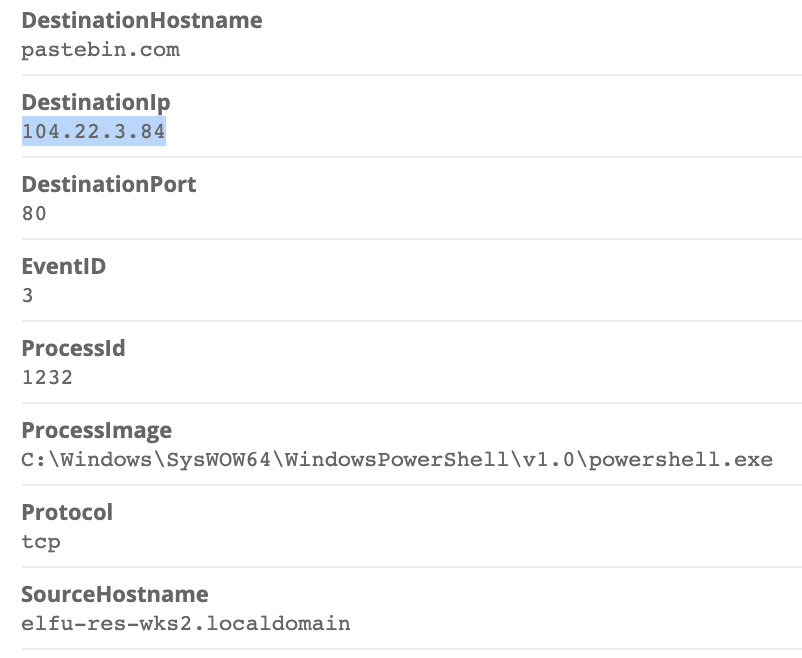
Task: Select the elfu-res-wks2.localdomain value
Action: click(x=186, y=624)
